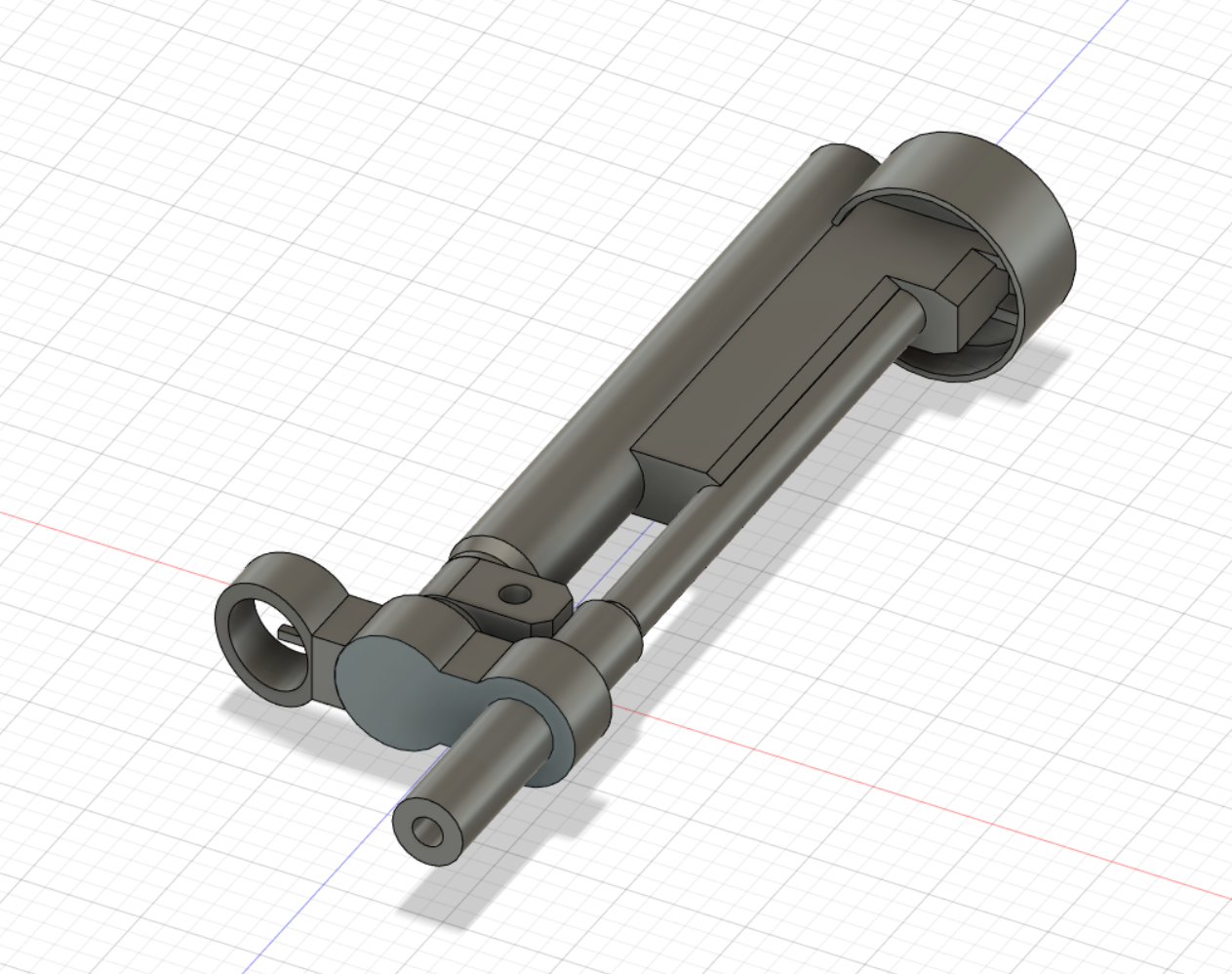Click the hexagonal nut inside the cap

tap(968, 297)
